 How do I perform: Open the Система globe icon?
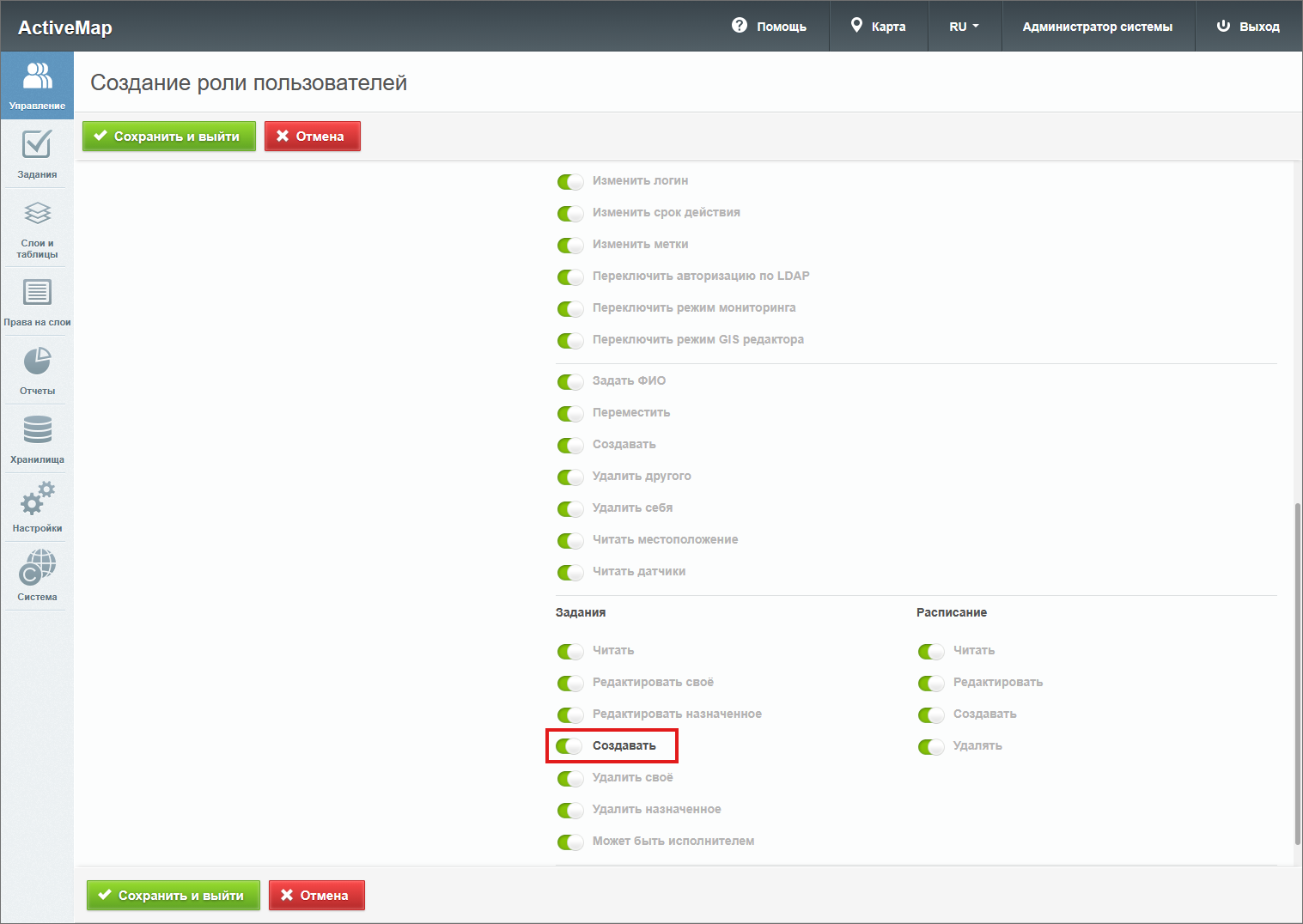(x=37, y=575)
